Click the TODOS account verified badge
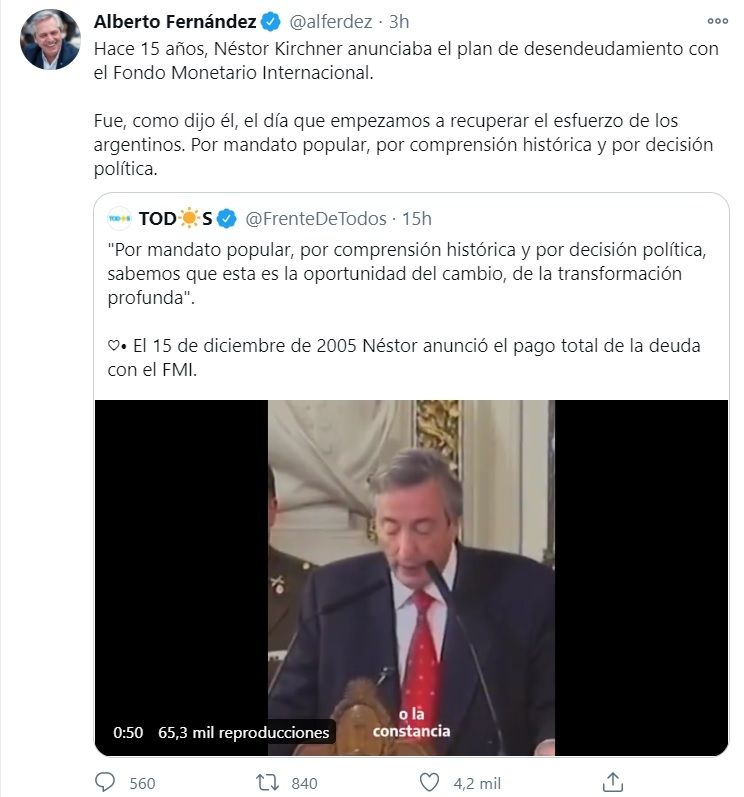Image resolution: width=744 pixels, height=797 pixels. (227, 219)
